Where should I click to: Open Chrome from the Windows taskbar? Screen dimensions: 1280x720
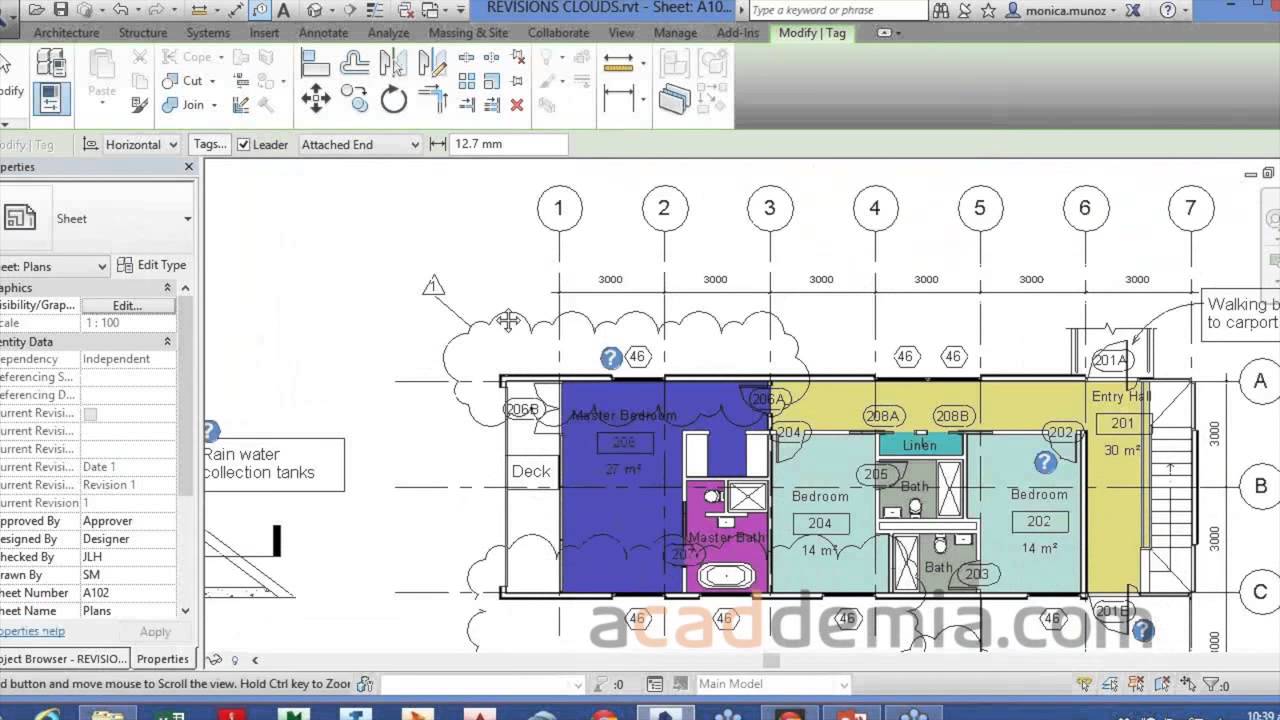click(604, 714)
